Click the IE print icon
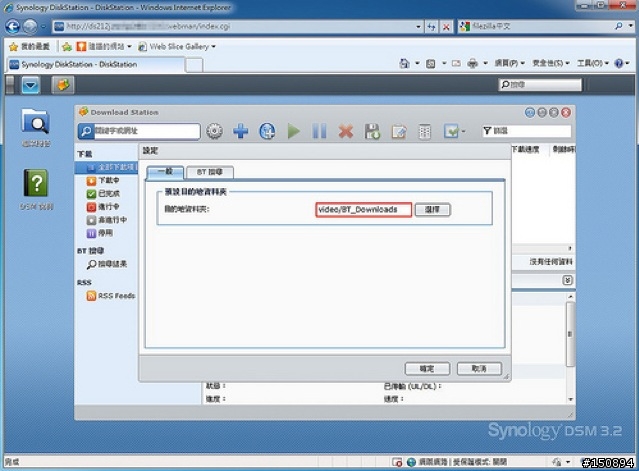Screen dimensions: 639x471 click(x=472, y=63)
